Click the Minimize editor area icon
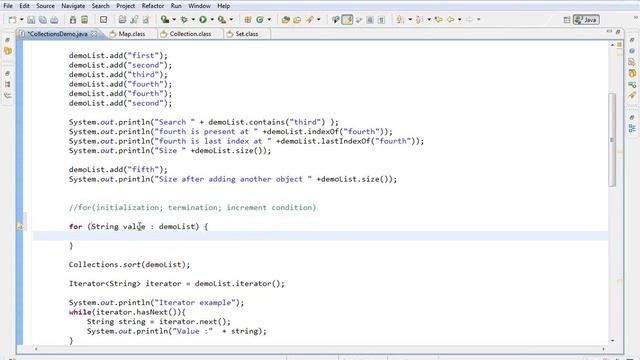The image size is (640, 360). (609, 31)
